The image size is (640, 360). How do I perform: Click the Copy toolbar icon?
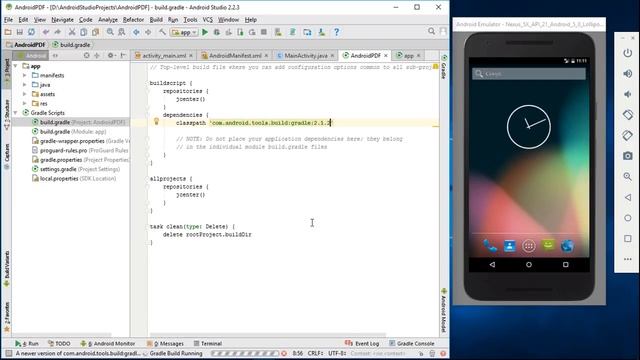[x=84, y=32]
